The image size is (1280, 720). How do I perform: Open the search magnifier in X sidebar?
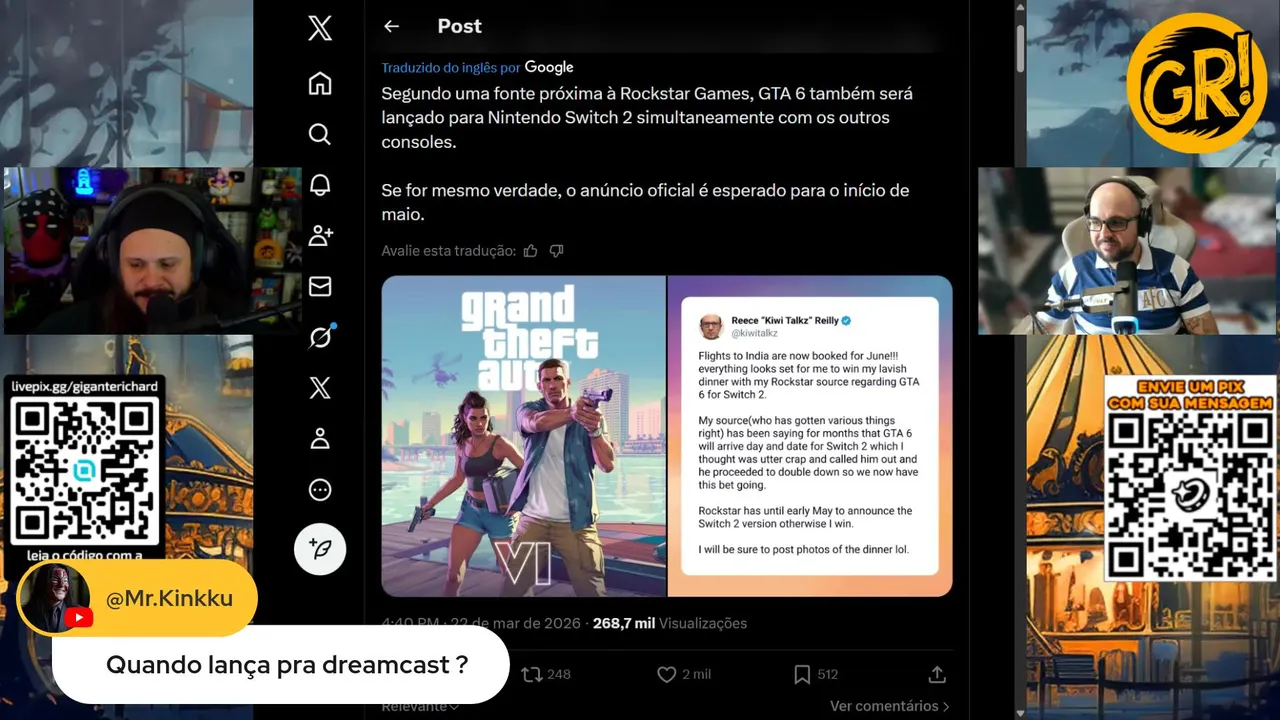click(x=320, y=134)
